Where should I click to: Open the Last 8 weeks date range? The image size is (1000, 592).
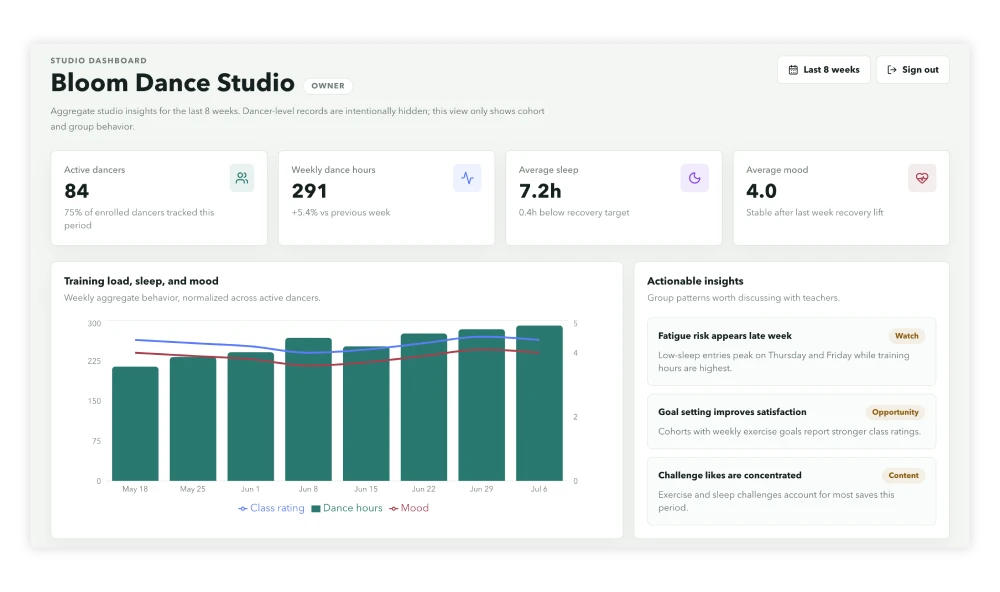823,70
